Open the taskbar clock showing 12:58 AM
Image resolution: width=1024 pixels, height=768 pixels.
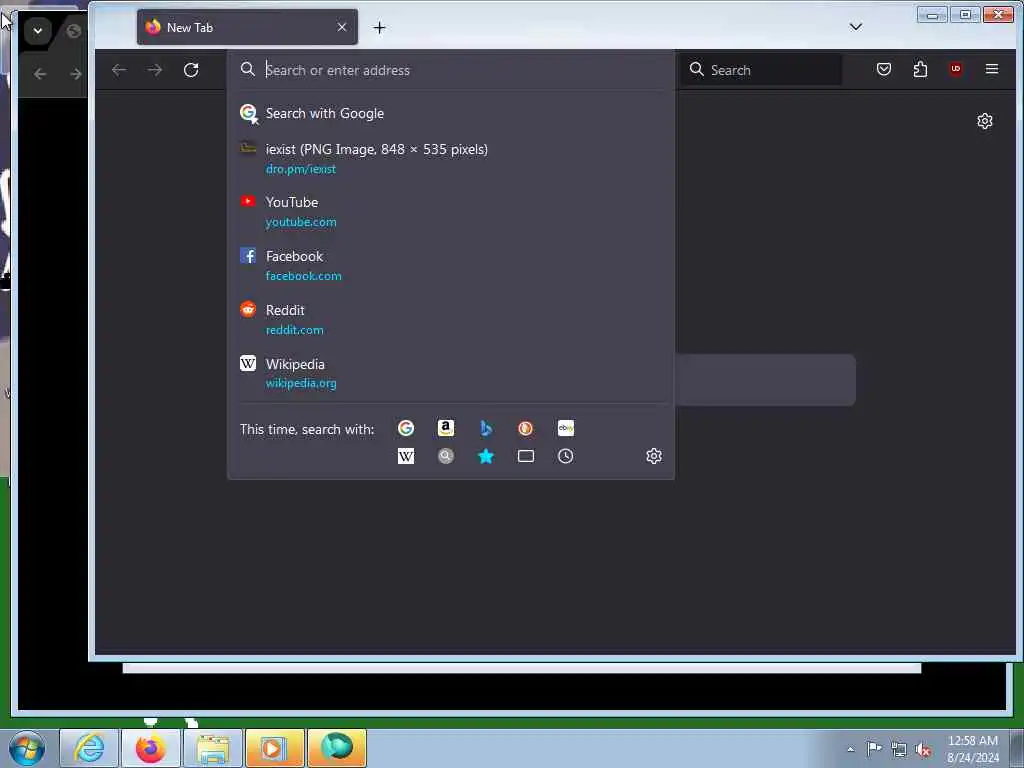click(973, 749)
